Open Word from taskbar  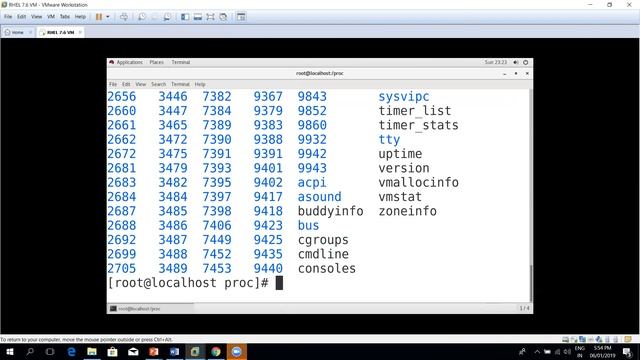[174, 352]
